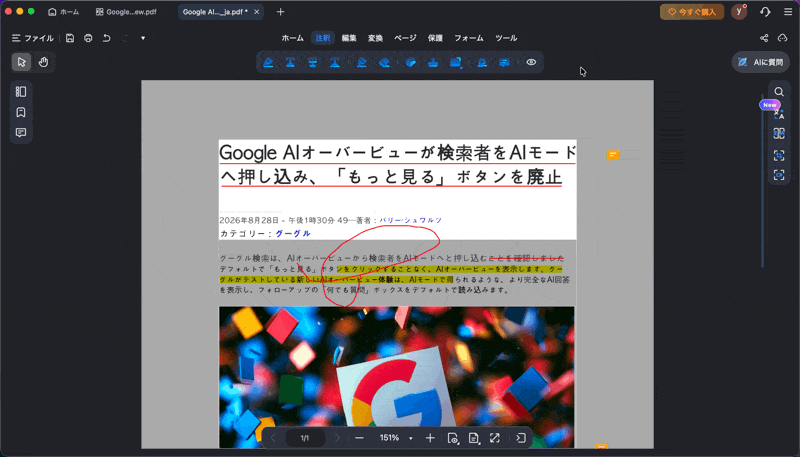Screen dimensions: 800x457
Task: Open the Sticker annotation tool
Action: (411, 62)
